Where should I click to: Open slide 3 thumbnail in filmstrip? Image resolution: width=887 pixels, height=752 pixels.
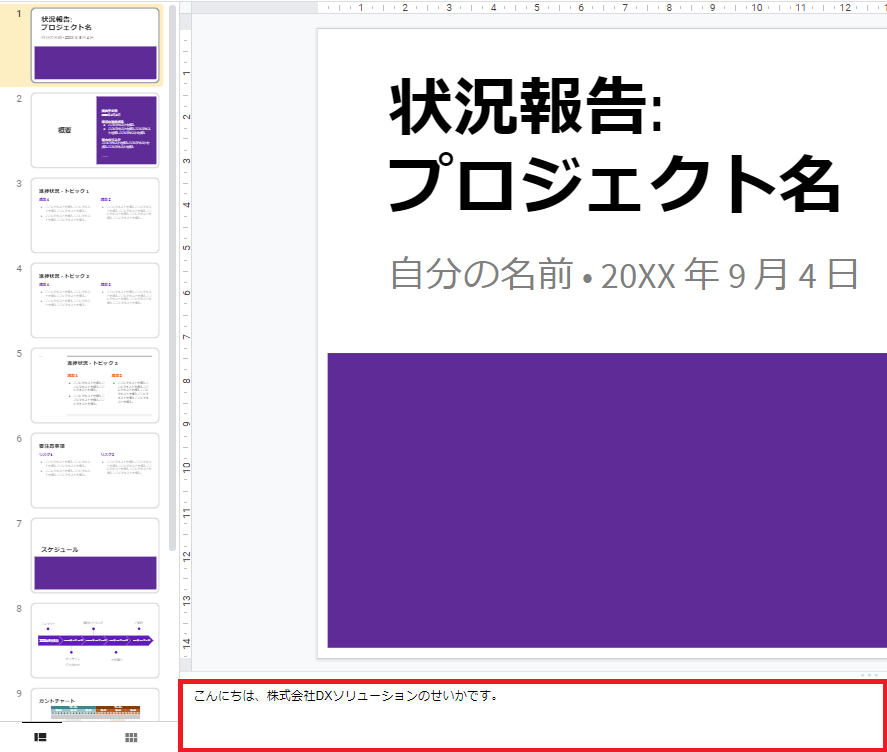tap(95, 215)
